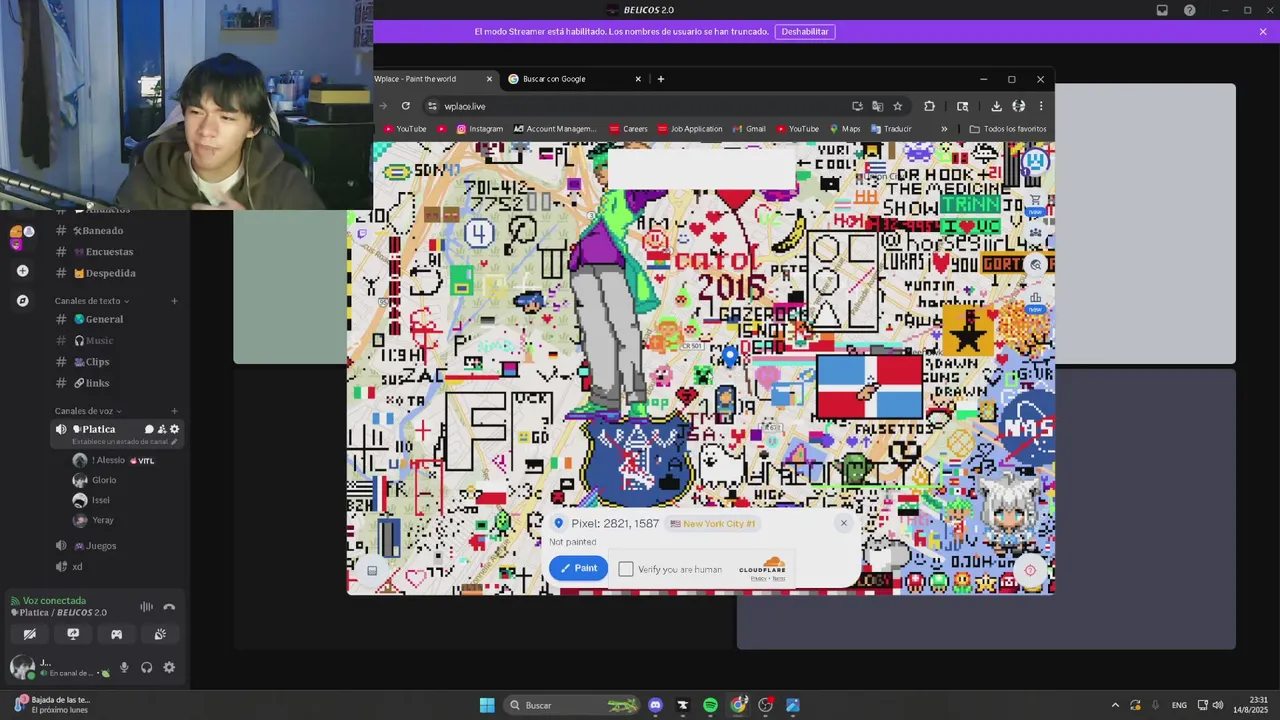Viewport: 1280px width, 720px height.
Task: Open Discord help icon
Action: tap(1189, 10)
